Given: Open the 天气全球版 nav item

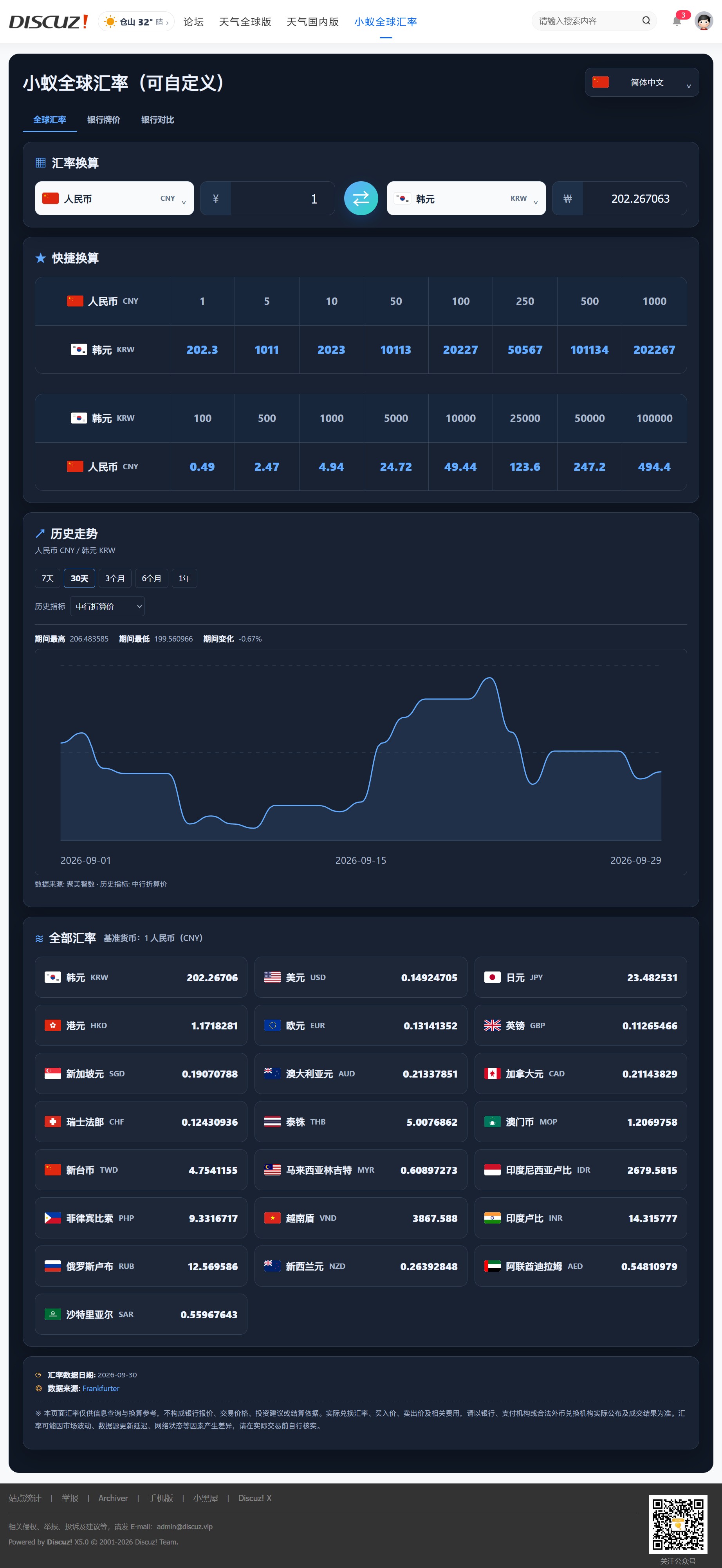Looking at the screenshot, I should pyautogui.click(x=245, y=22).
